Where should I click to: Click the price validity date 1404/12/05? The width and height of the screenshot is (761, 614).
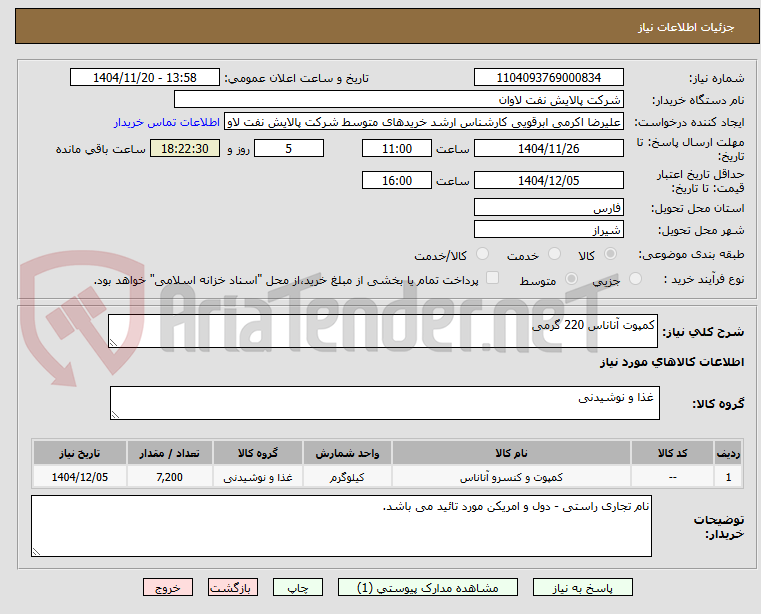pos(548,181)
